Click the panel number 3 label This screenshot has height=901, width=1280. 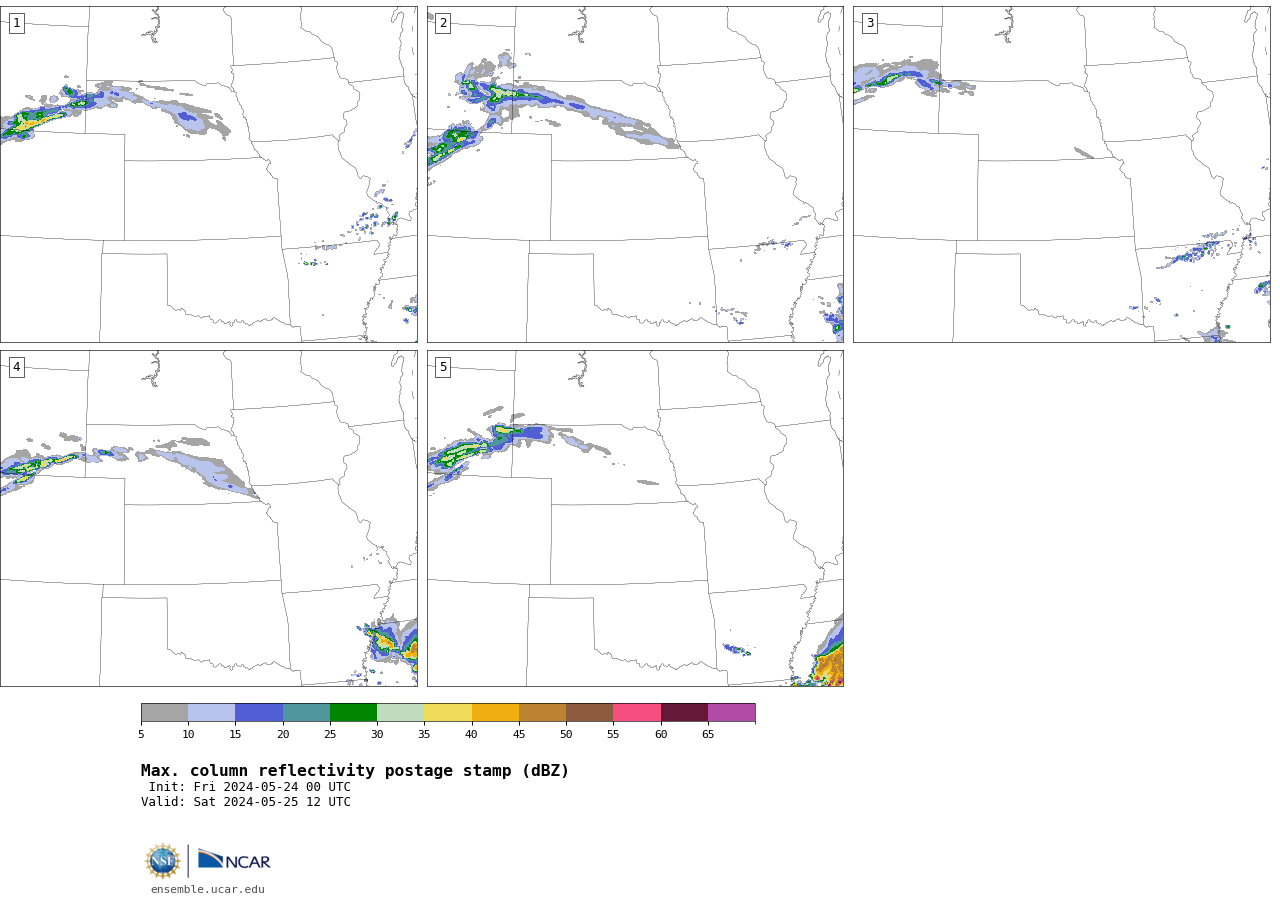(x=869, y=23)
